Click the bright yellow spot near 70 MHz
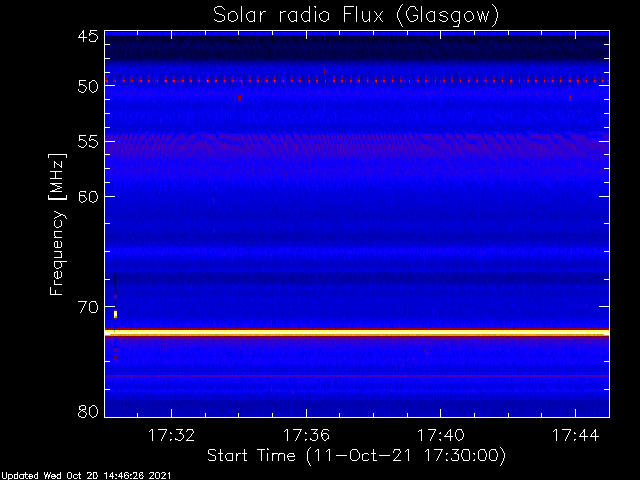Viewport: 640px width, 480px height. [x=116, y=314]
